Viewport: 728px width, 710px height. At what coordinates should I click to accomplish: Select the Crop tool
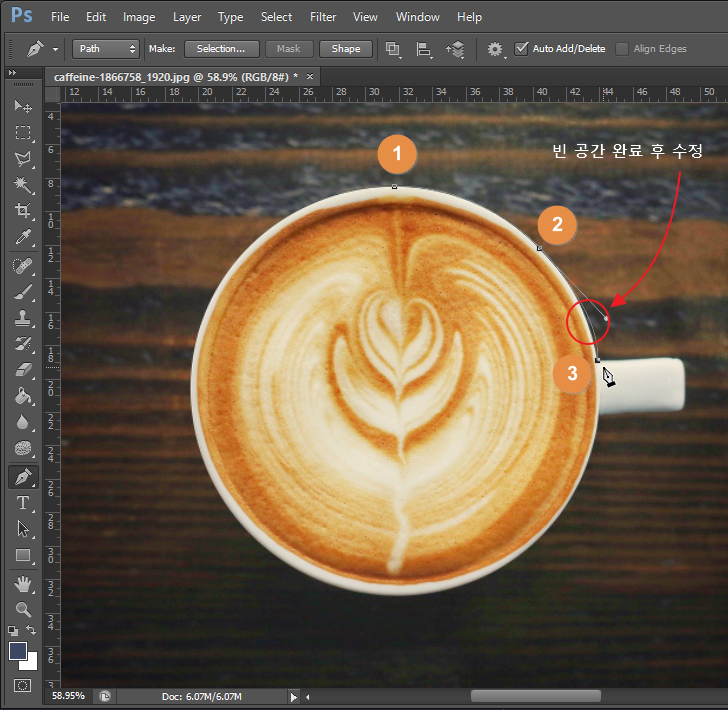click(22, 210)
